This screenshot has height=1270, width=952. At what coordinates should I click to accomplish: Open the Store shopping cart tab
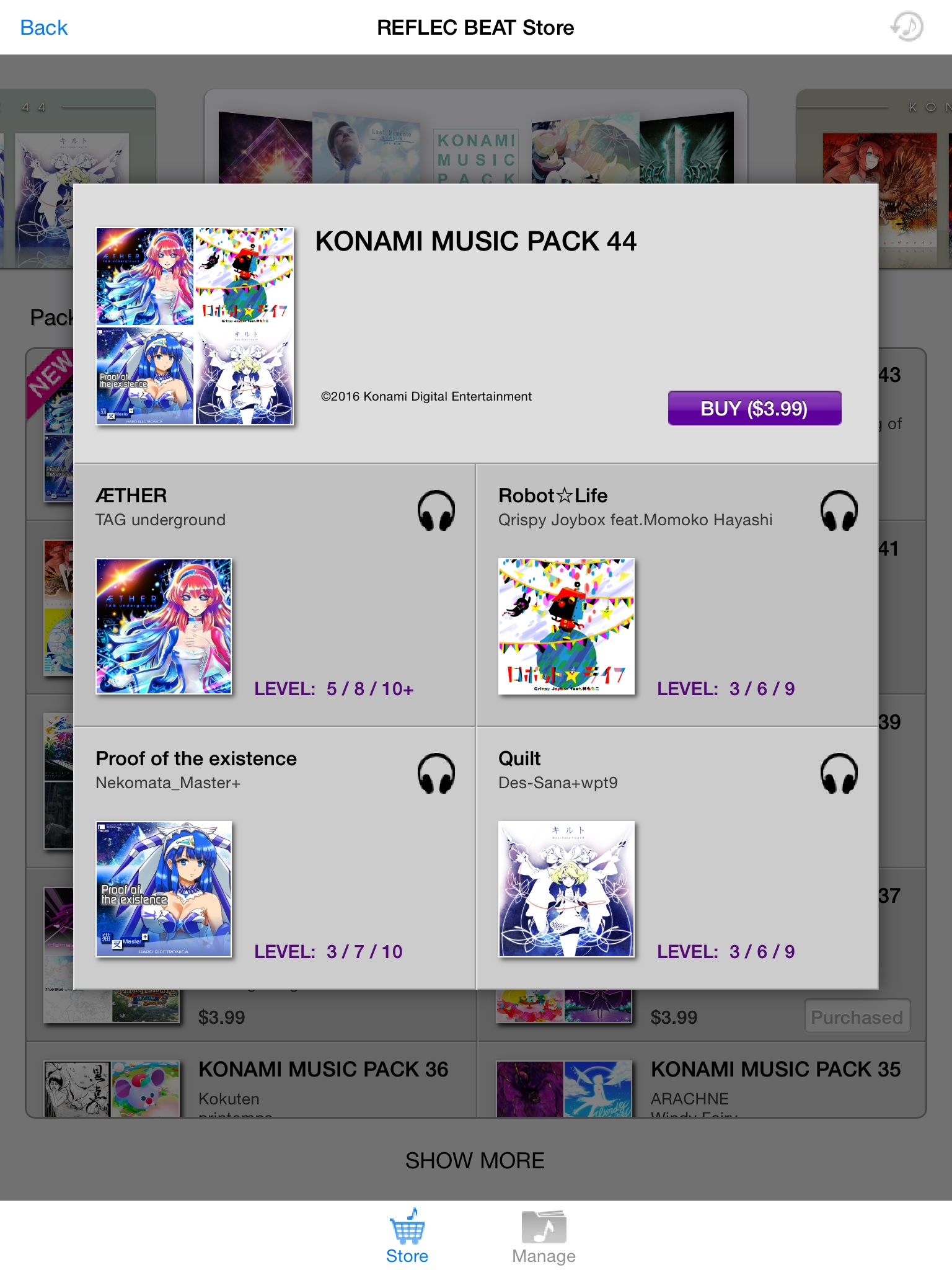(x=407, y=1235)
